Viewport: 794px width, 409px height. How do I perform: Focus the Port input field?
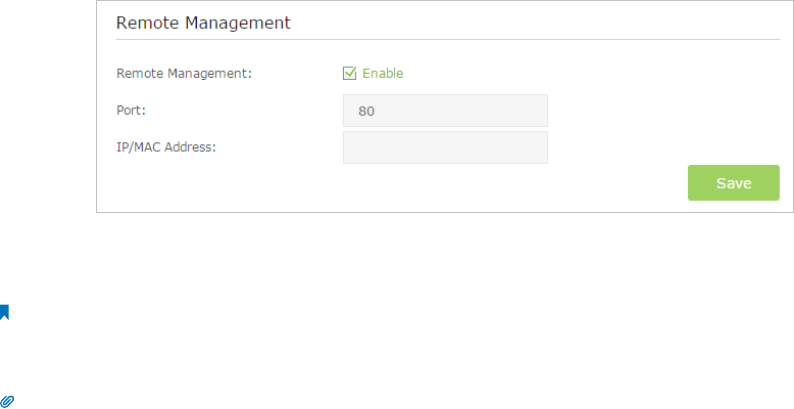point(445,110)
